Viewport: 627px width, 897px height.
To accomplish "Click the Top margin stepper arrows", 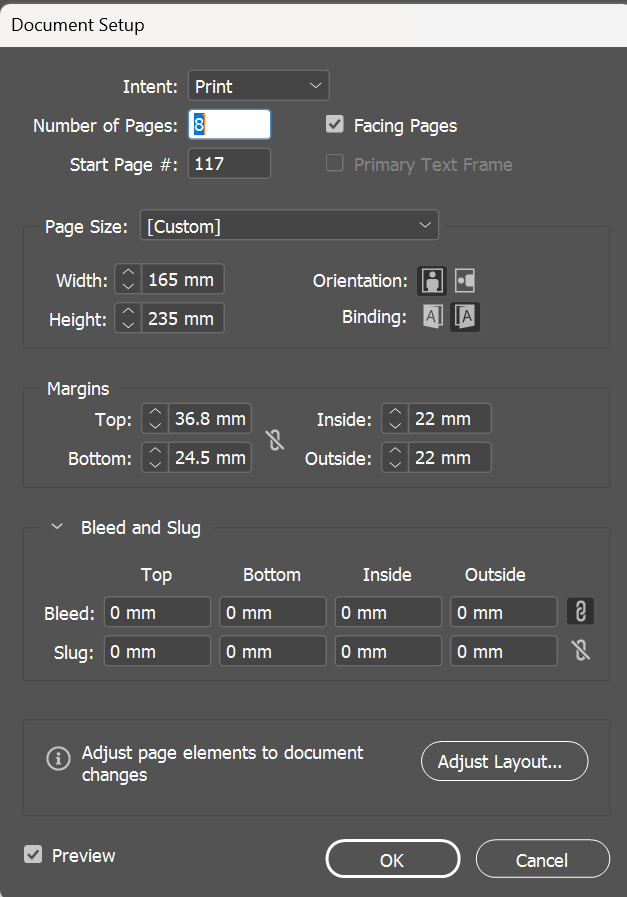I will pos(154,419).
